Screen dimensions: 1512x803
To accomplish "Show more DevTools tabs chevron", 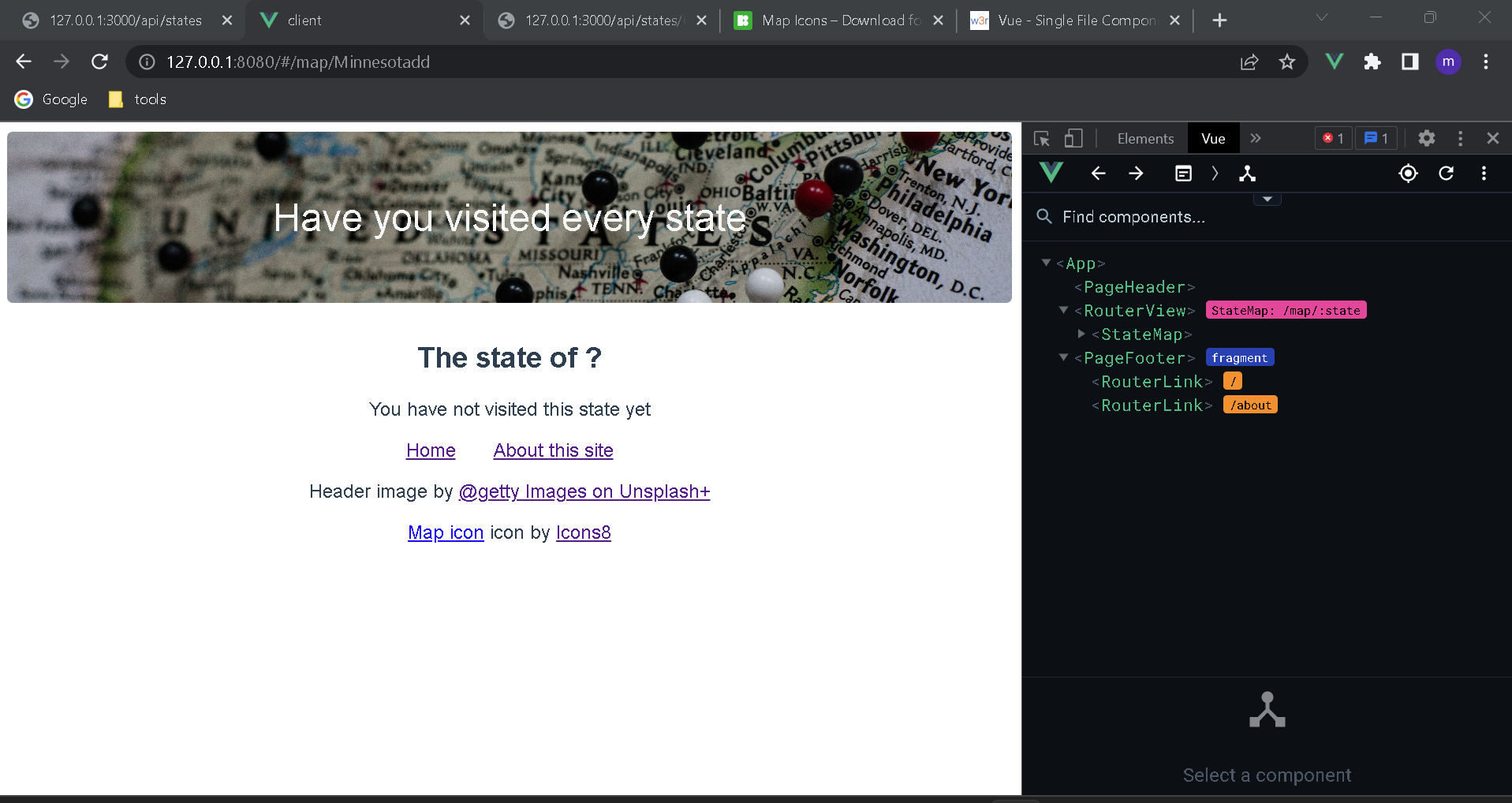I will (1256, 139).
